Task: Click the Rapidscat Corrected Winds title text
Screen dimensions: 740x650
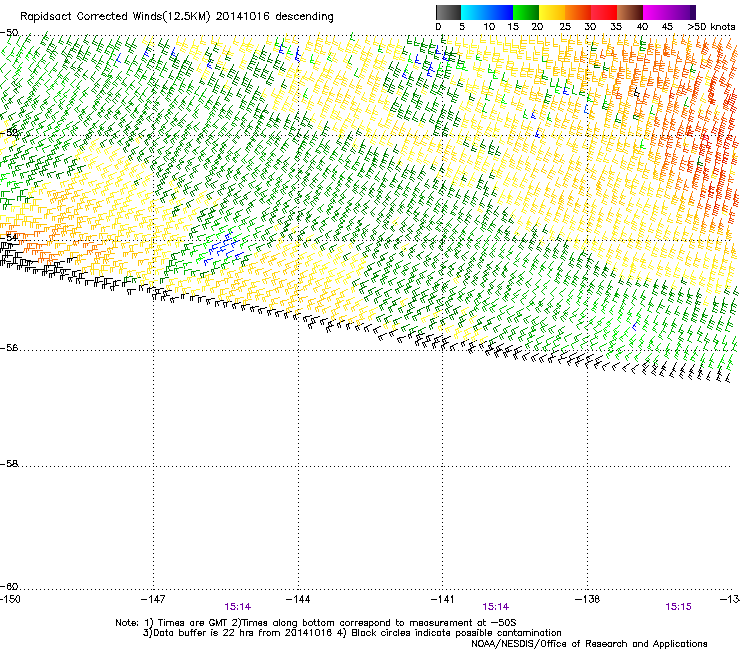Action: pos(177,16)
